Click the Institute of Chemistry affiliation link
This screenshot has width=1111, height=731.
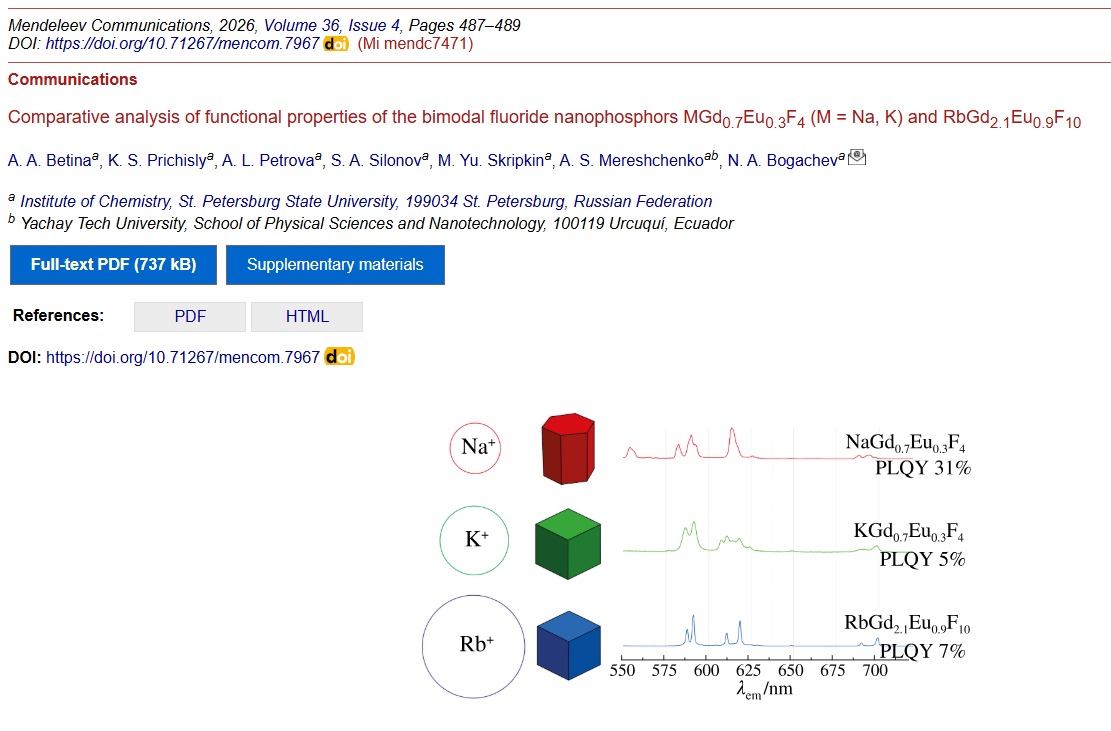point(366,202)
